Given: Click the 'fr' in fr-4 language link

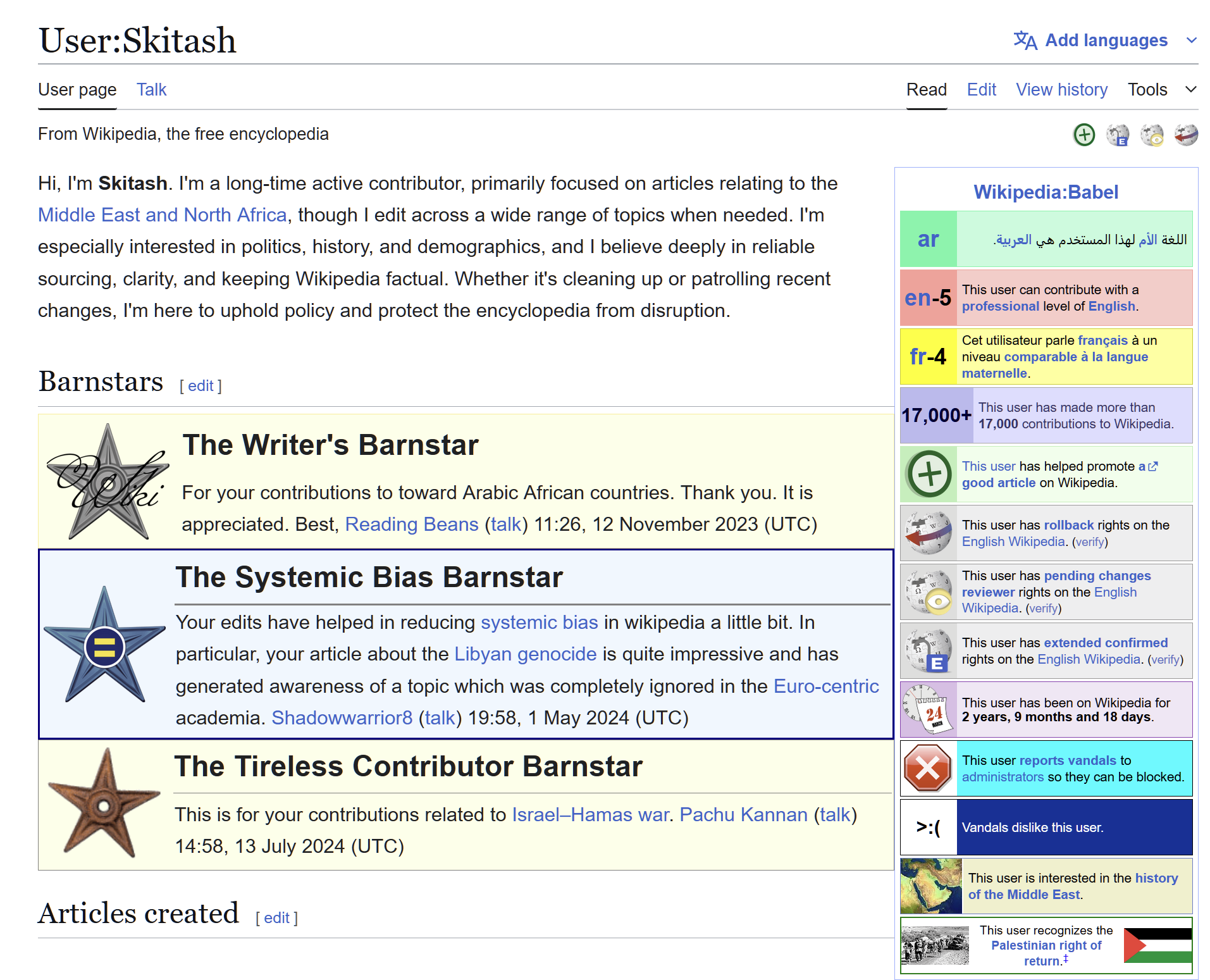Looking at the screenshot, I should pos(918,357).
